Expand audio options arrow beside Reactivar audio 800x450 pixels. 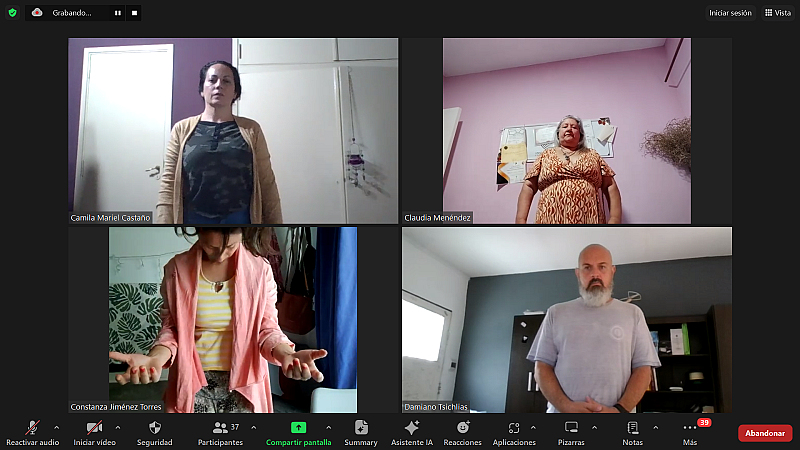56,427
